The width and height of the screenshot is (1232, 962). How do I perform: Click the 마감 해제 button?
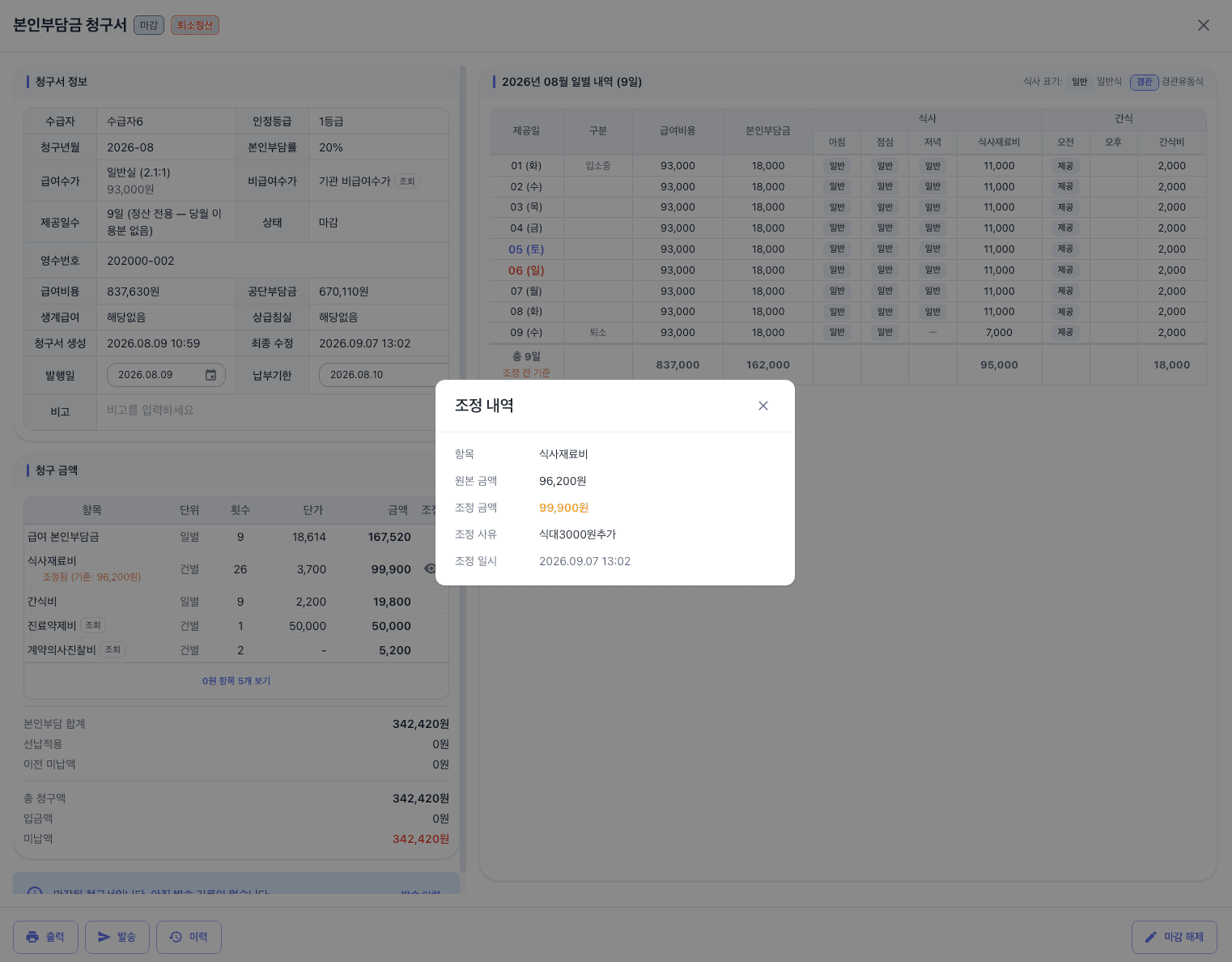click(x=1174, y=937)
